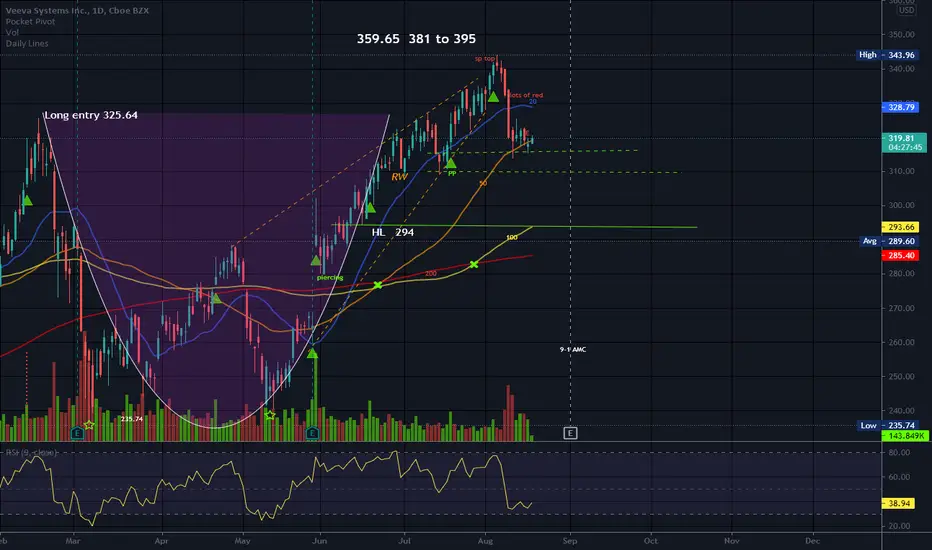Click the green triangle above the 'pp' label

point(451,163)
